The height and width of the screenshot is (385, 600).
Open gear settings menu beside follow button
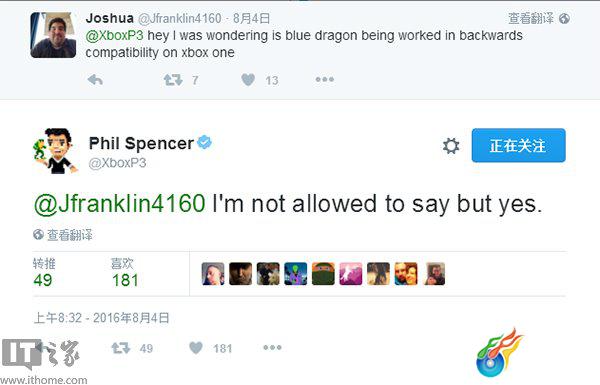coord(451,146)
